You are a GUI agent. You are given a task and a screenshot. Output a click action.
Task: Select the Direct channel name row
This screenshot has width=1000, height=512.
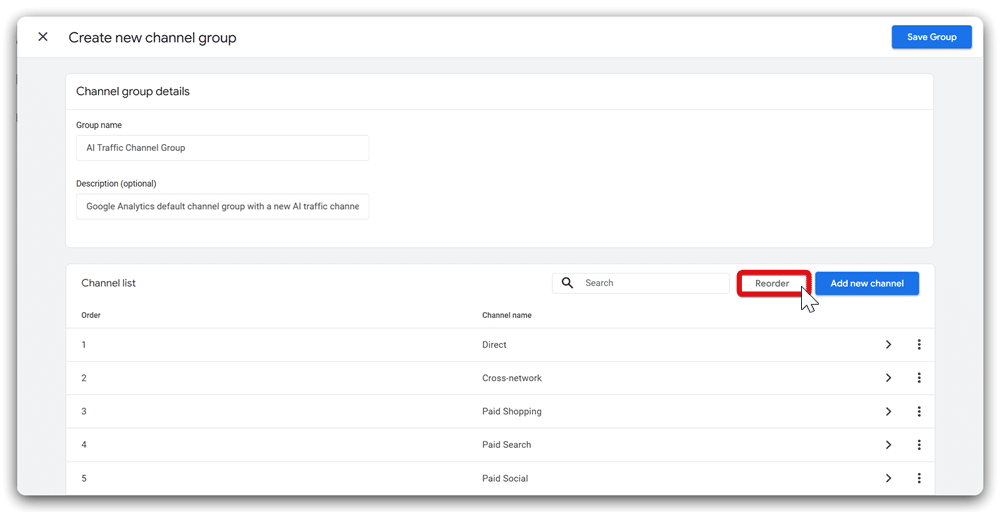pos(494,345)
